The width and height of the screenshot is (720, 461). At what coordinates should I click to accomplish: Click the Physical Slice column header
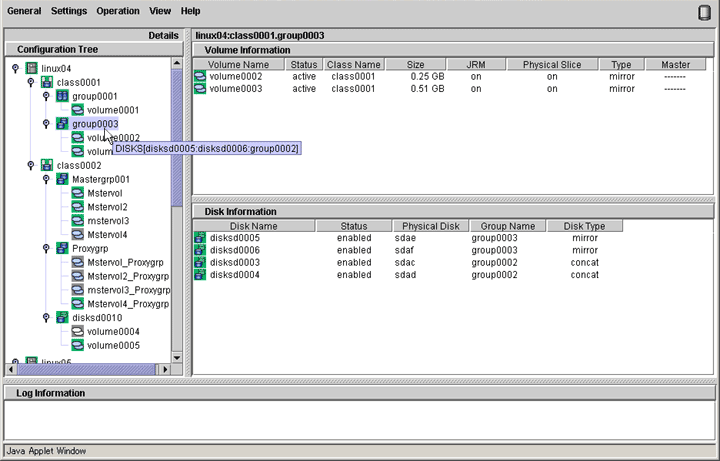(552, 65)
